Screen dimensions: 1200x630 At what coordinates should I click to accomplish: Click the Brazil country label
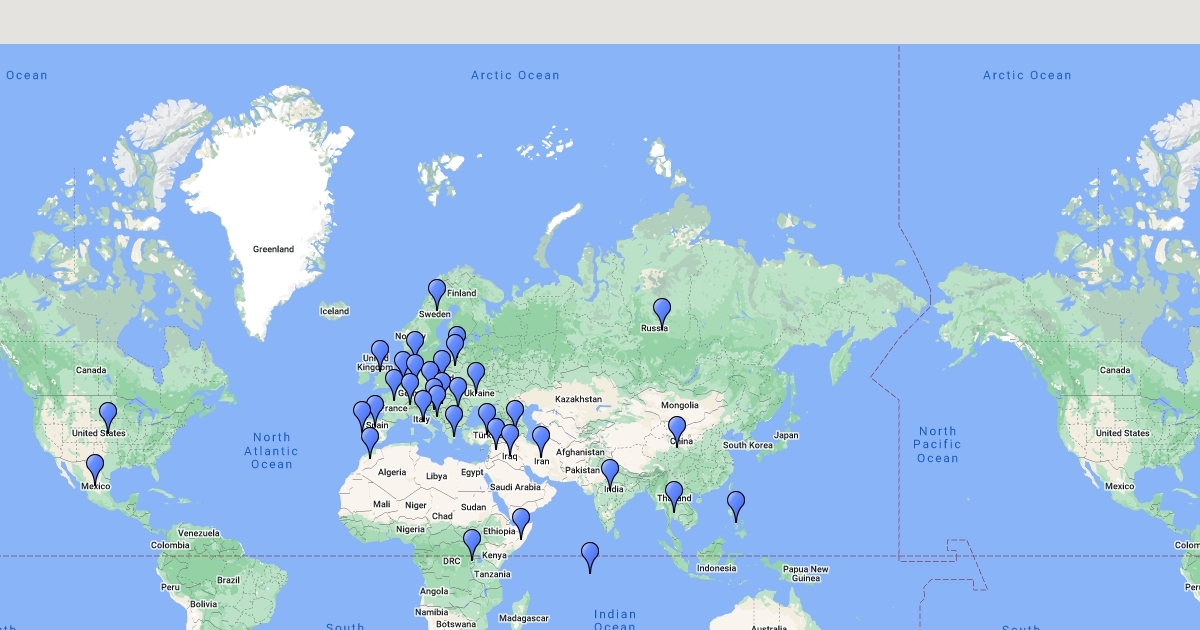pyautogui.click(x=229, y=580)
